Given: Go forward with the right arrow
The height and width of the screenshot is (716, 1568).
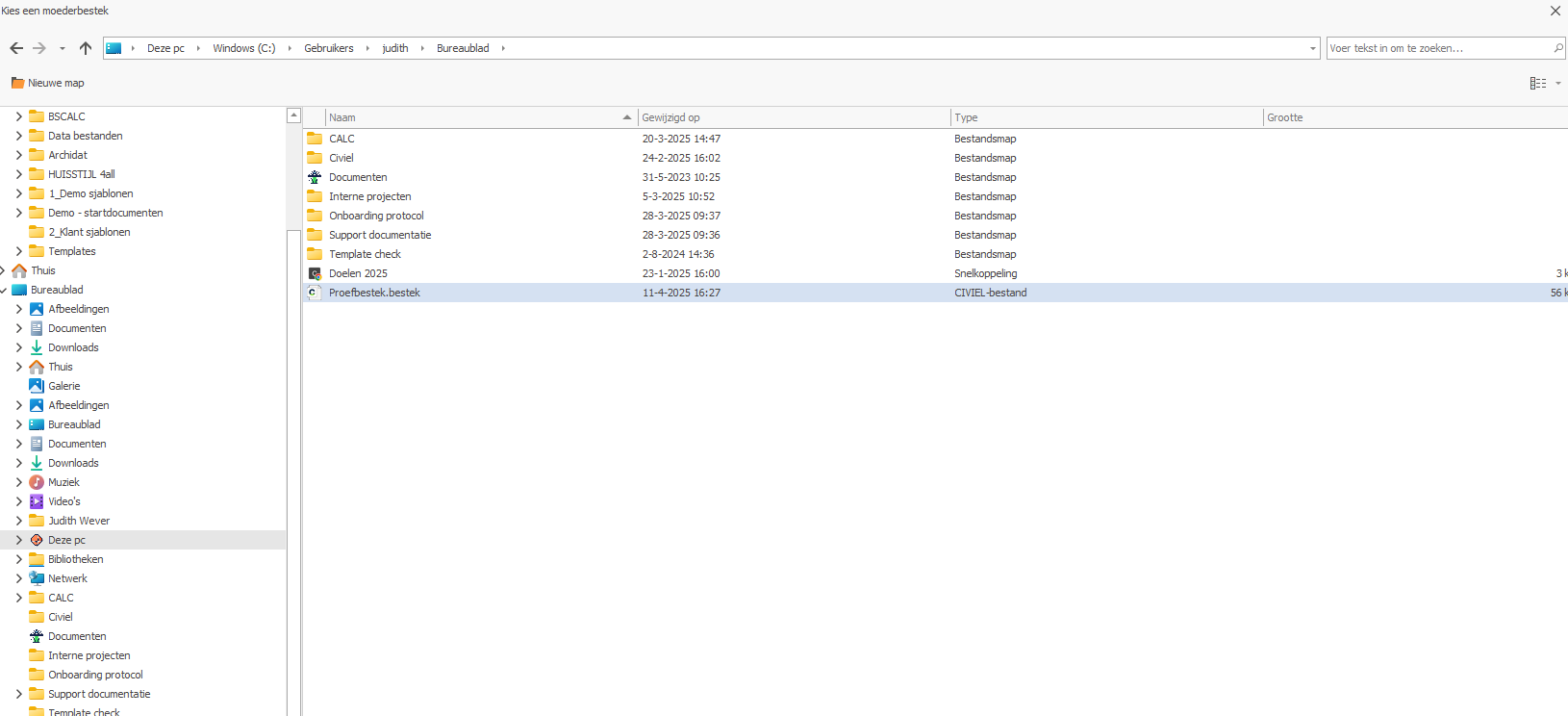Looking at the screenshot, I should coord(39,48).
